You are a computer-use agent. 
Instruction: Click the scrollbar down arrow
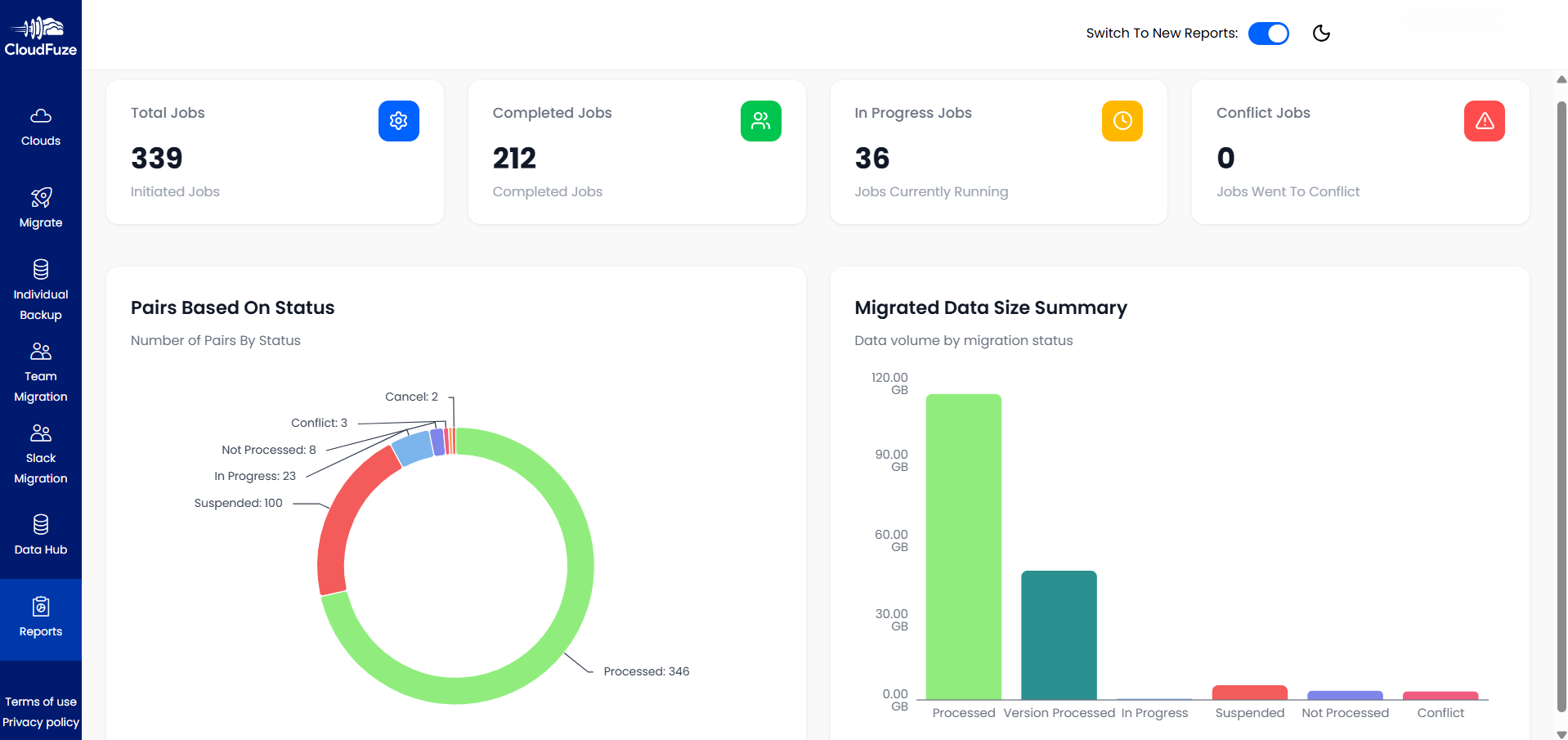coord(1561,734)
